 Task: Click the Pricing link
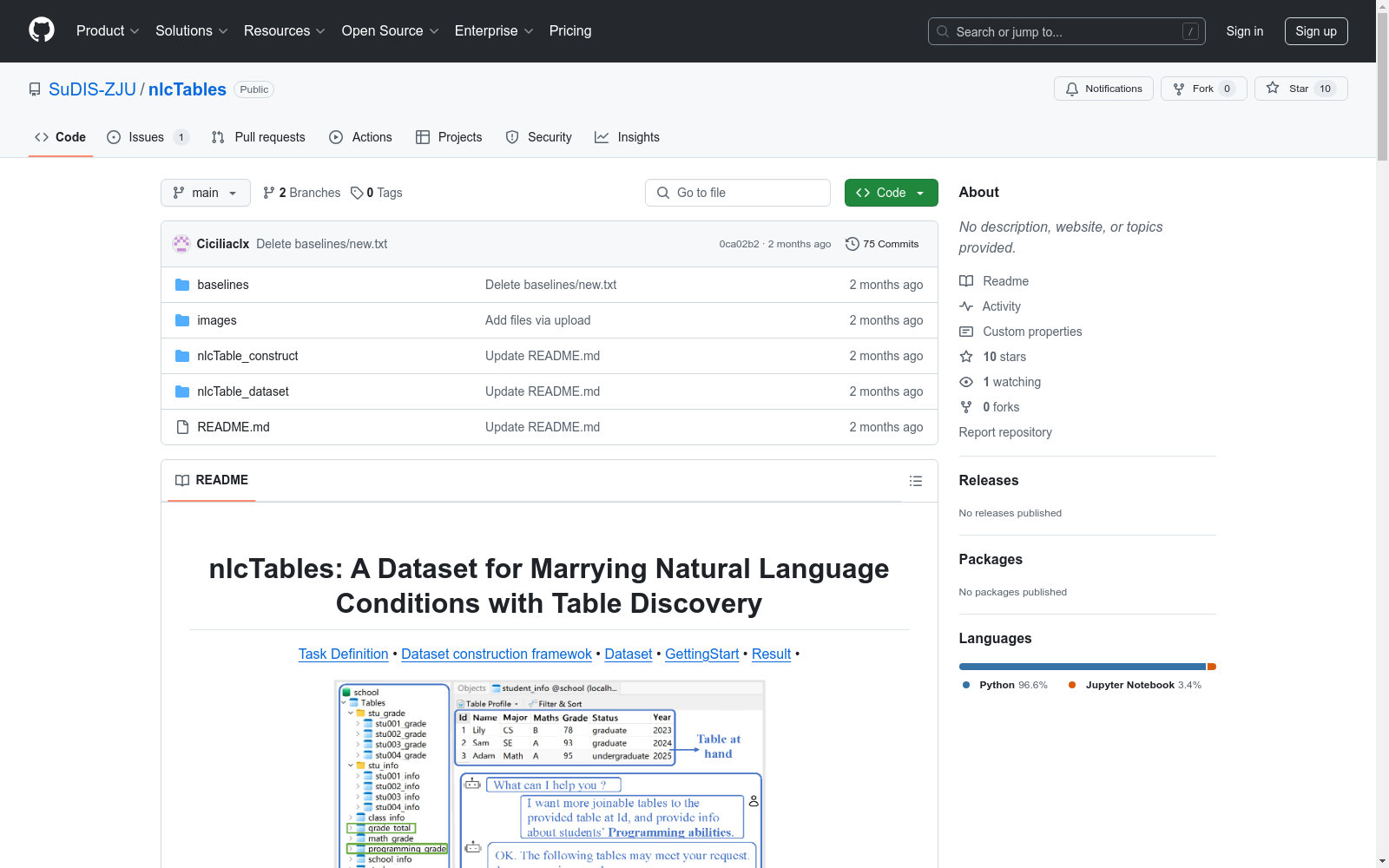click(570, 30)
